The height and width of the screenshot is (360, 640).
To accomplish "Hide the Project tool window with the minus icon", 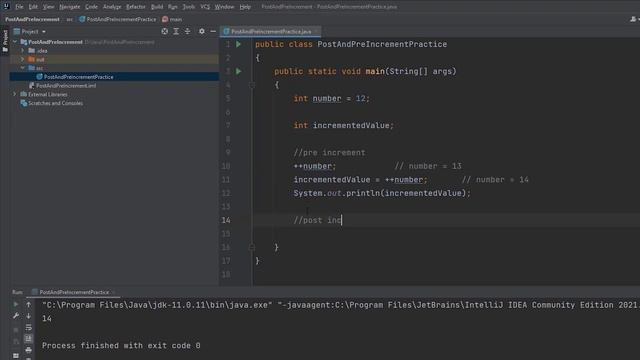I will [x=213, y=31].
